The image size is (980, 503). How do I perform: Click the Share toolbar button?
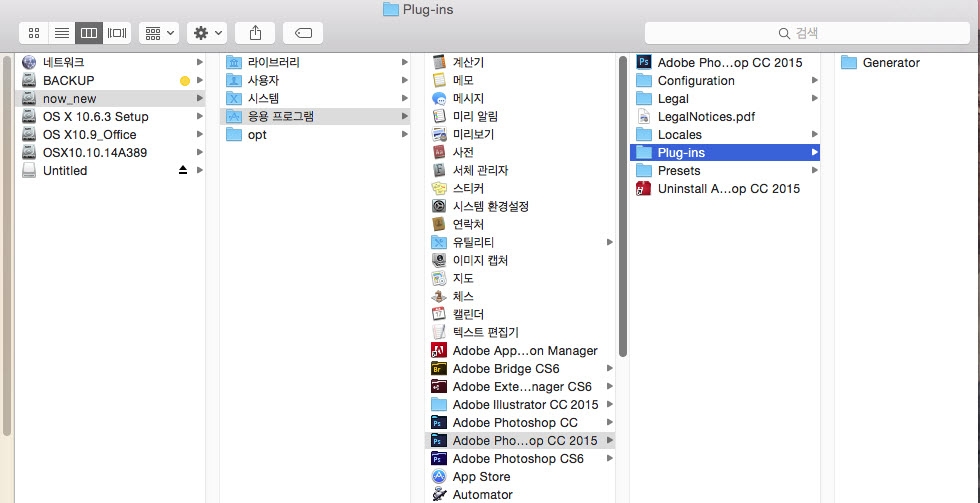[255, 33]
